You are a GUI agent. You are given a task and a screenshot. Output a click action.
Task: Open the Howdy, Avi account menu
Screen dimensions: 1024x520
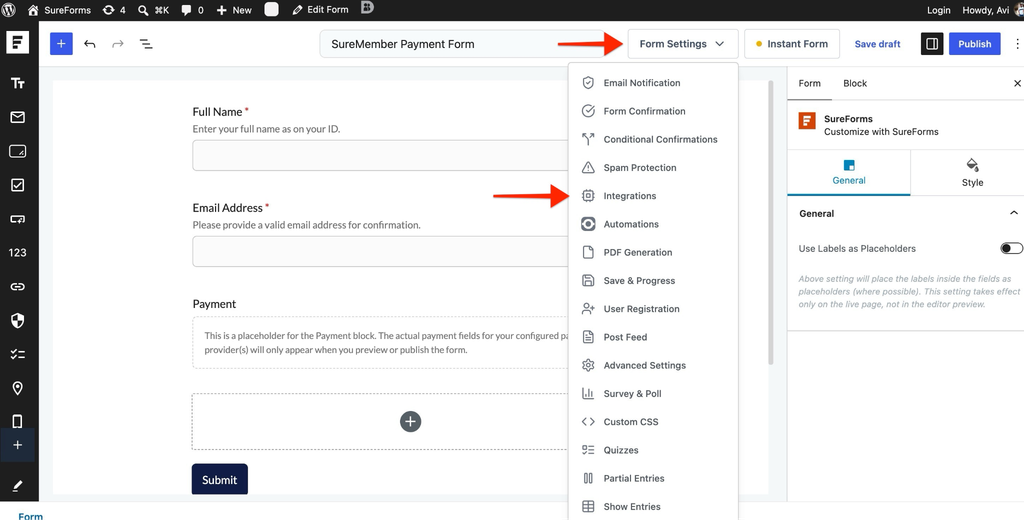click(x=993, y=10)
